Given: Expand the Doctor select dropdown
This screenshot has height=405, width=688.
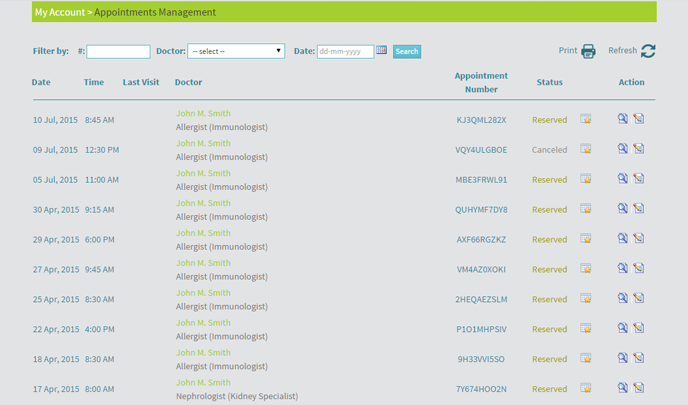Looking at the screenshot, I should (236, 51).
